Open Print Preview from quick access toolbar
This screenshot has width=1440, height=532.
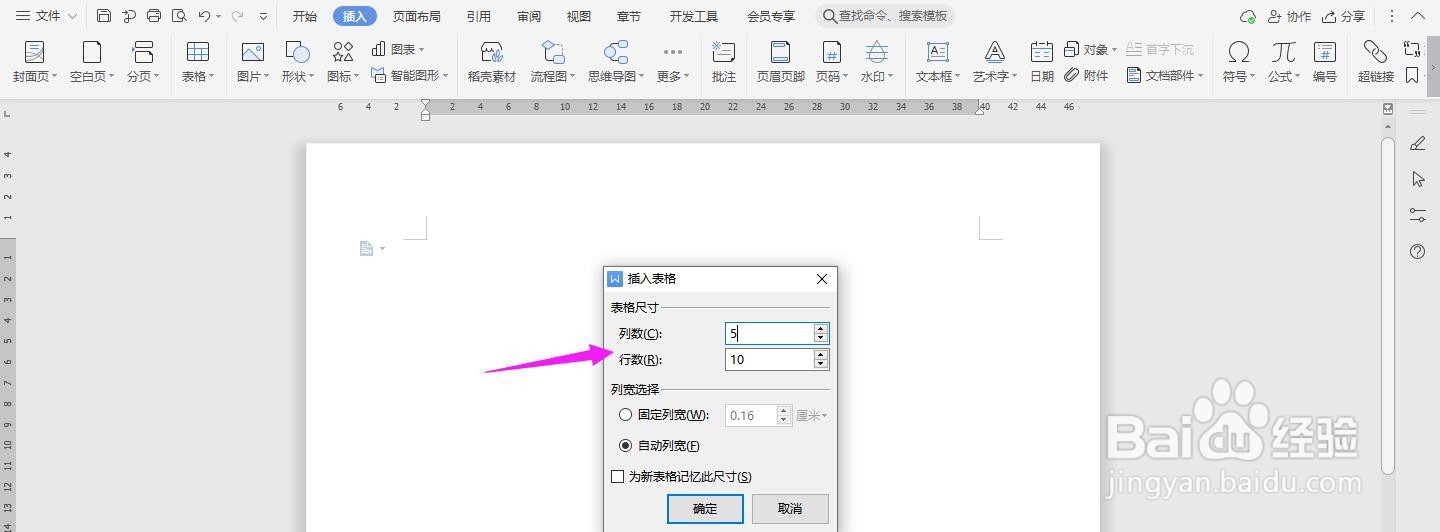179,16
